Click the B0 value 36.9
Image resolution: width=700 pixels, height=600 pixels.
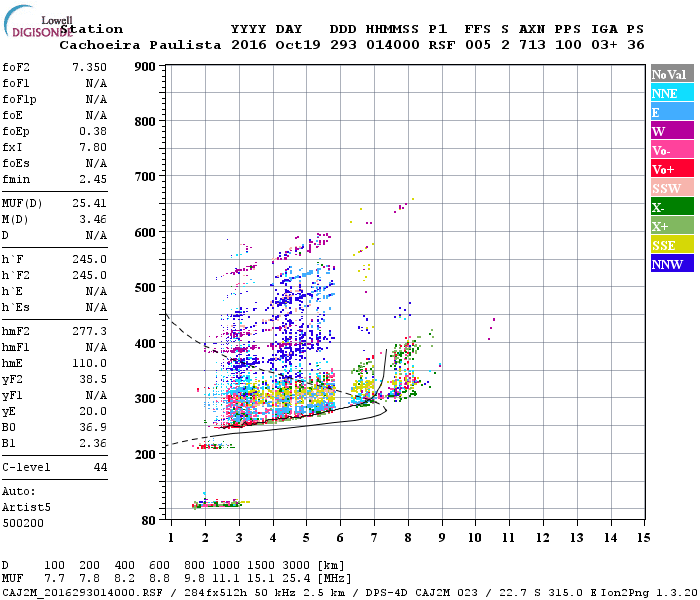coord(93,428)
